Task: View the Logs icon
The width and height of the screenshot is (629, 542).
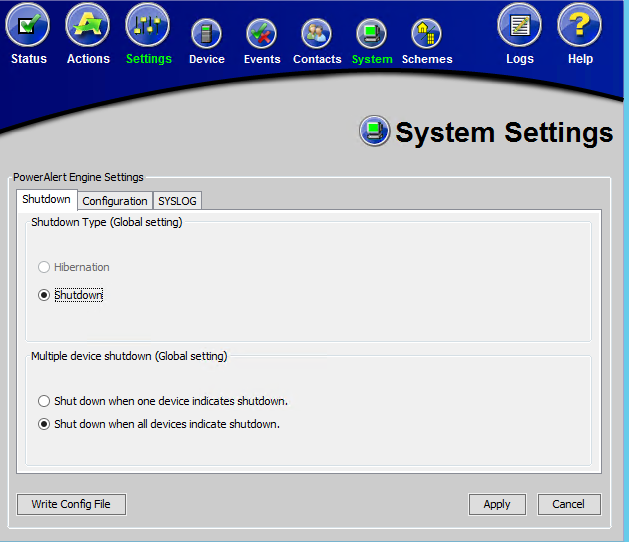Action: tap(519, 25)
